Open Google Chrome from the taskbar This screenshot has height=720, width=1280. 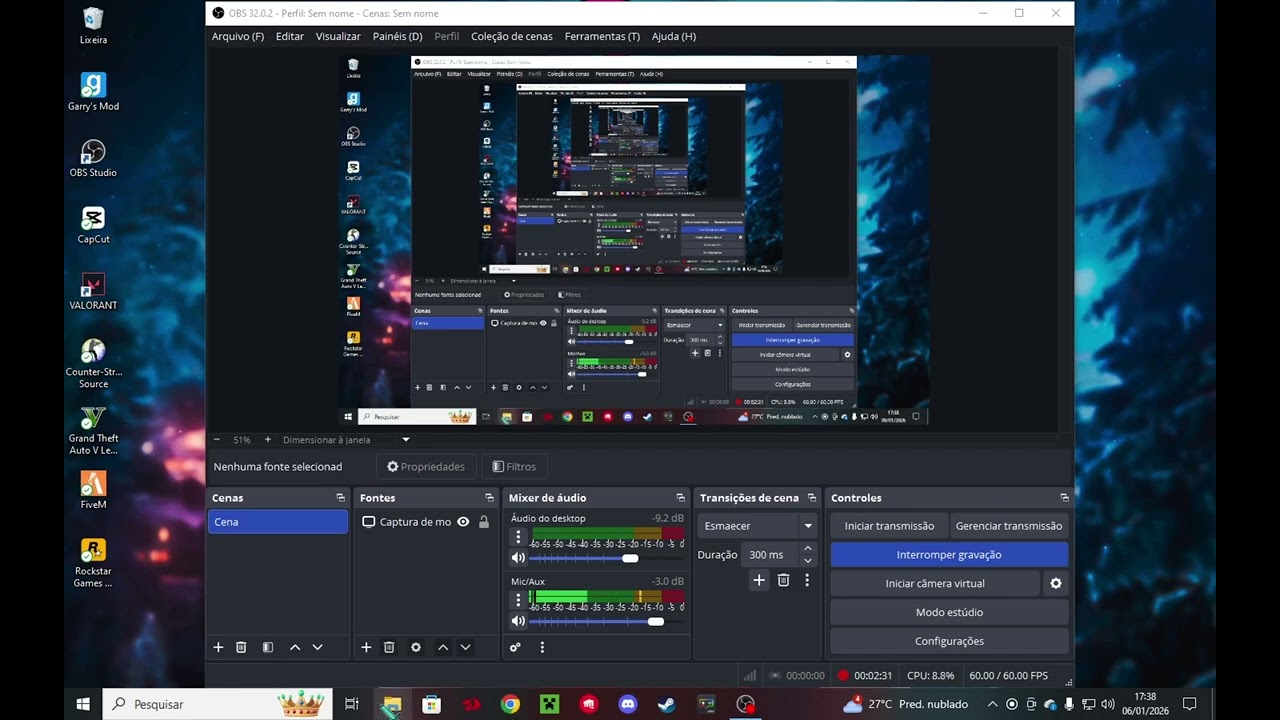(510, 704)
